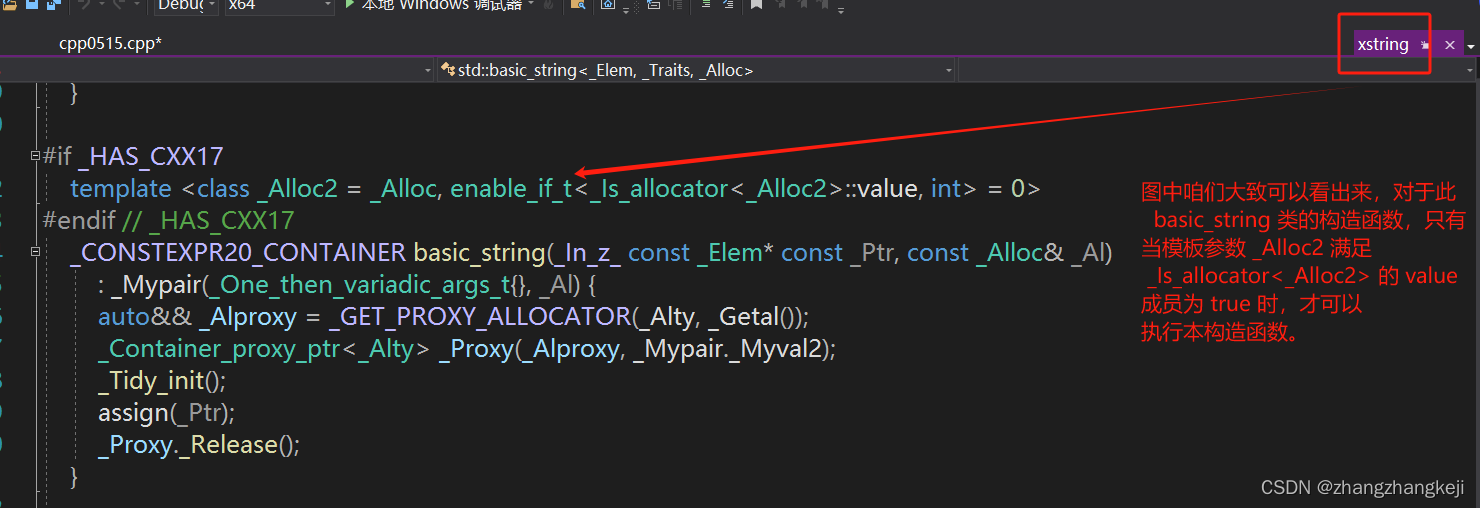The image size is (1480, 508).
Task: Click the _Tidy_init() call
Action: click(x=163, y=381)
